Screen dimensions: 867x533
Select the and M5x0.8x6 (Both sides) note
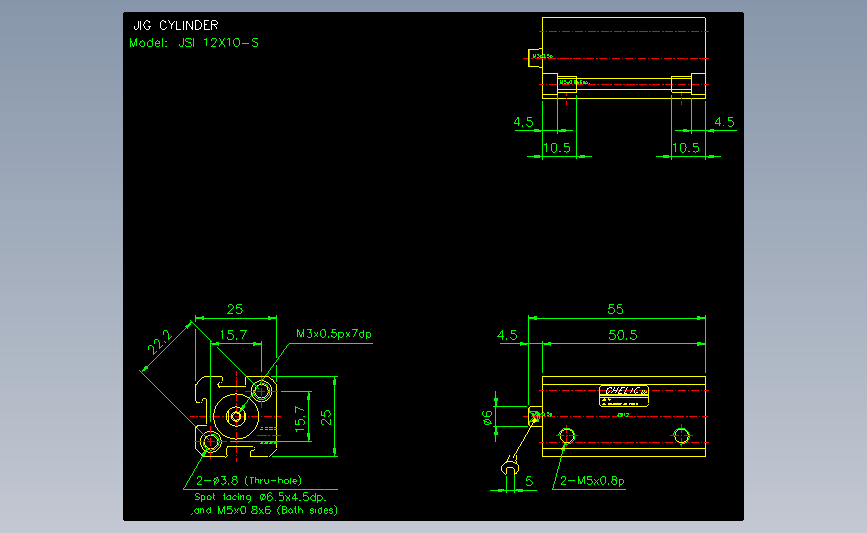(x=264, y=510)
